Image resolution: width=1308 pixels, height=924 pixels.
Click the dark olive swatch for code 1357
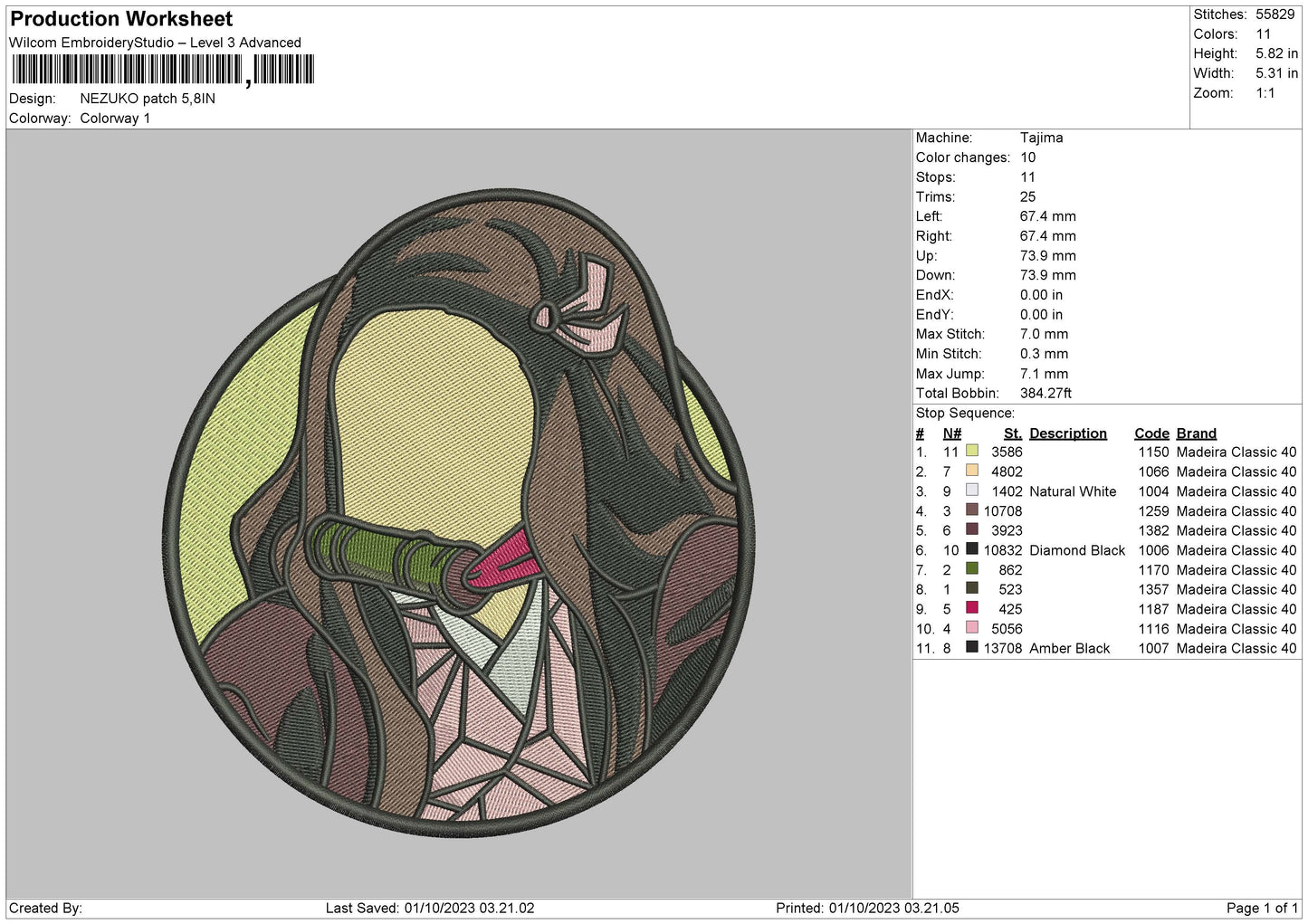[x=972, y=588]
